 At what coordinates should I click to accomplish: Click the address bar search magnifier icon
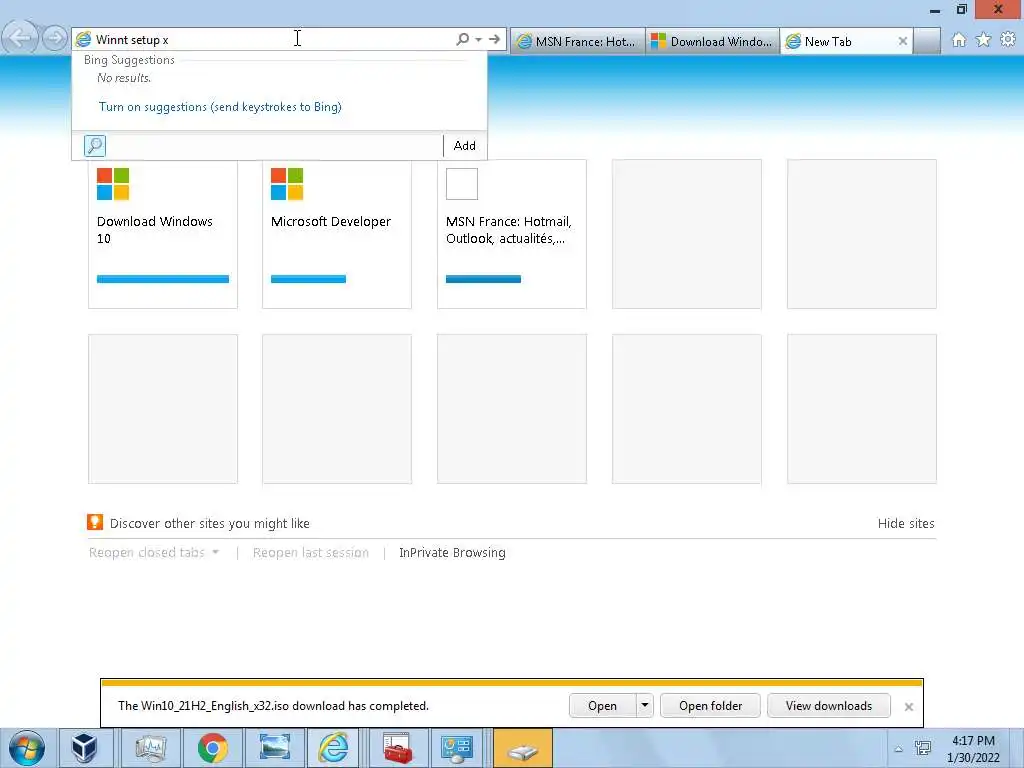click(x=462, y=39)
